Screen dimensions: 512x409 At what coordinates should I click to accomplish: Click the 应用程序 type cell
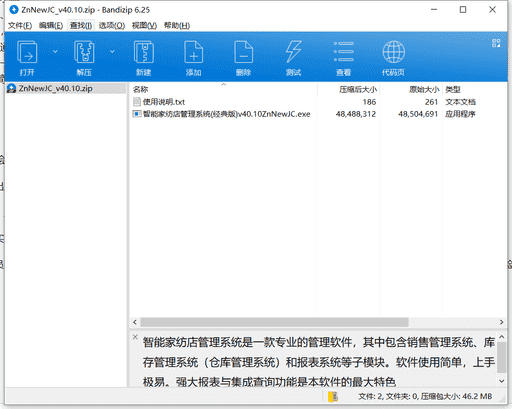(x=460, y=114)
